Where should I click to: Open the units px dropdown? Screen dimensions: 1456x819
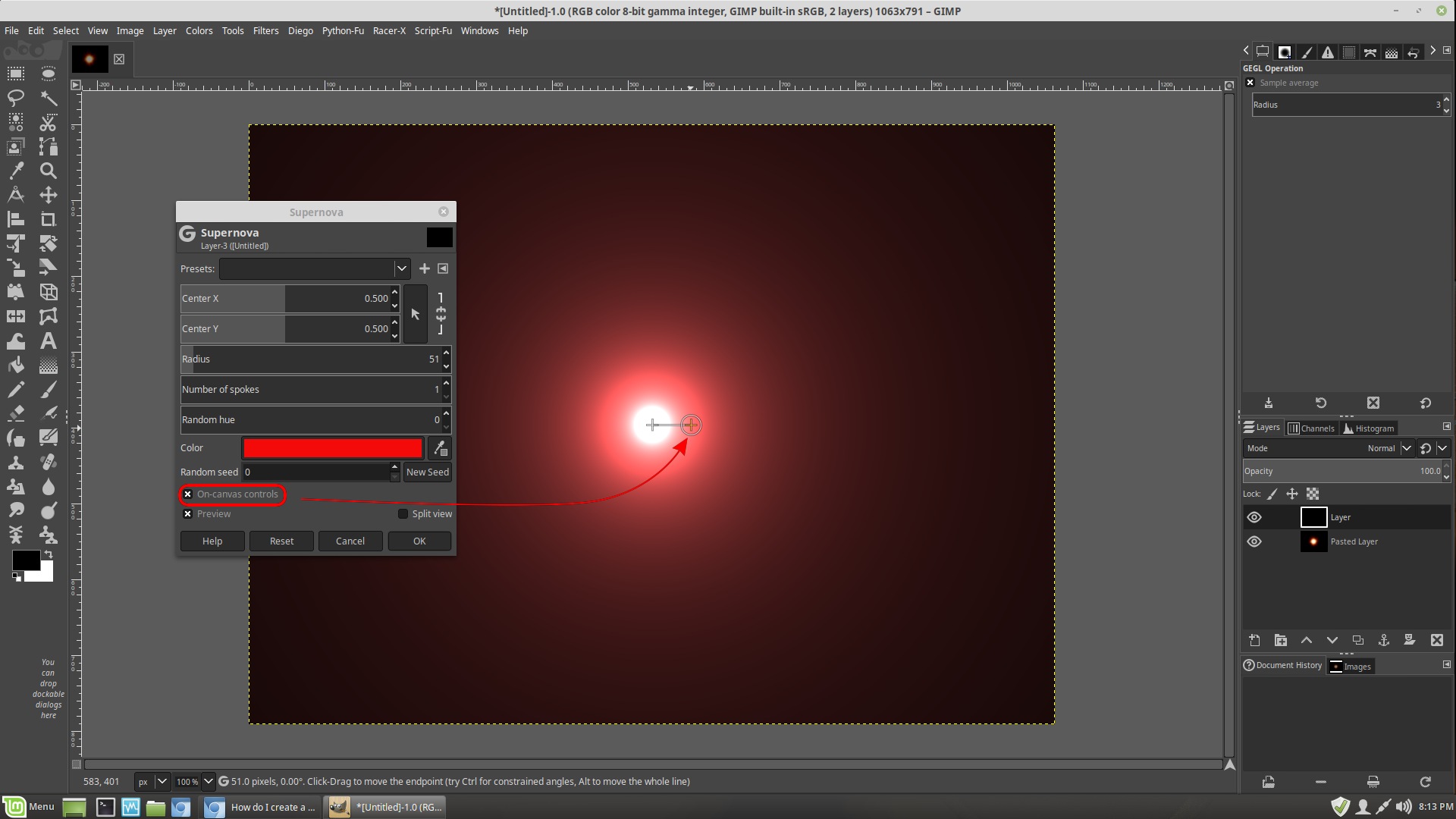click(x=152, y=781)
